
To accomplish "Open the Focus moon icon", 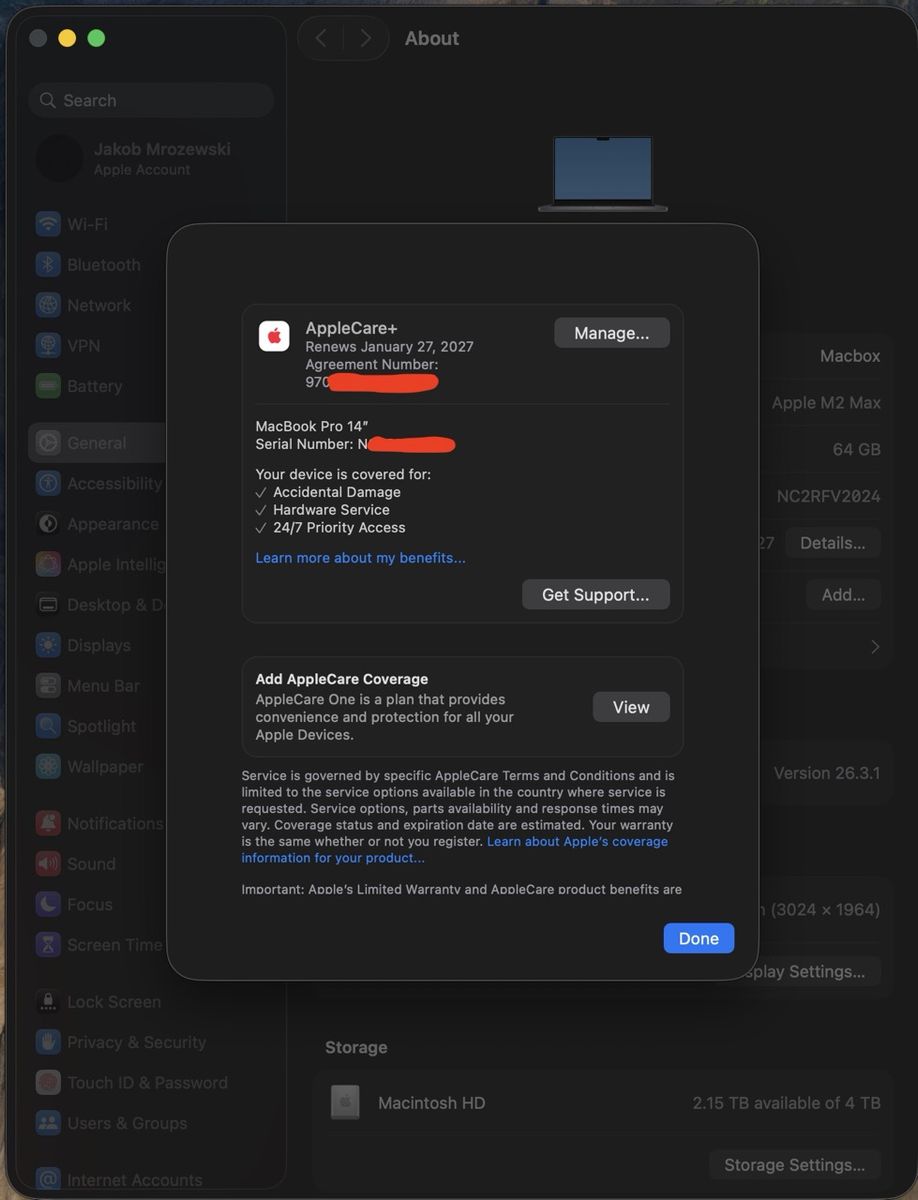I will [x=48, y=904].
